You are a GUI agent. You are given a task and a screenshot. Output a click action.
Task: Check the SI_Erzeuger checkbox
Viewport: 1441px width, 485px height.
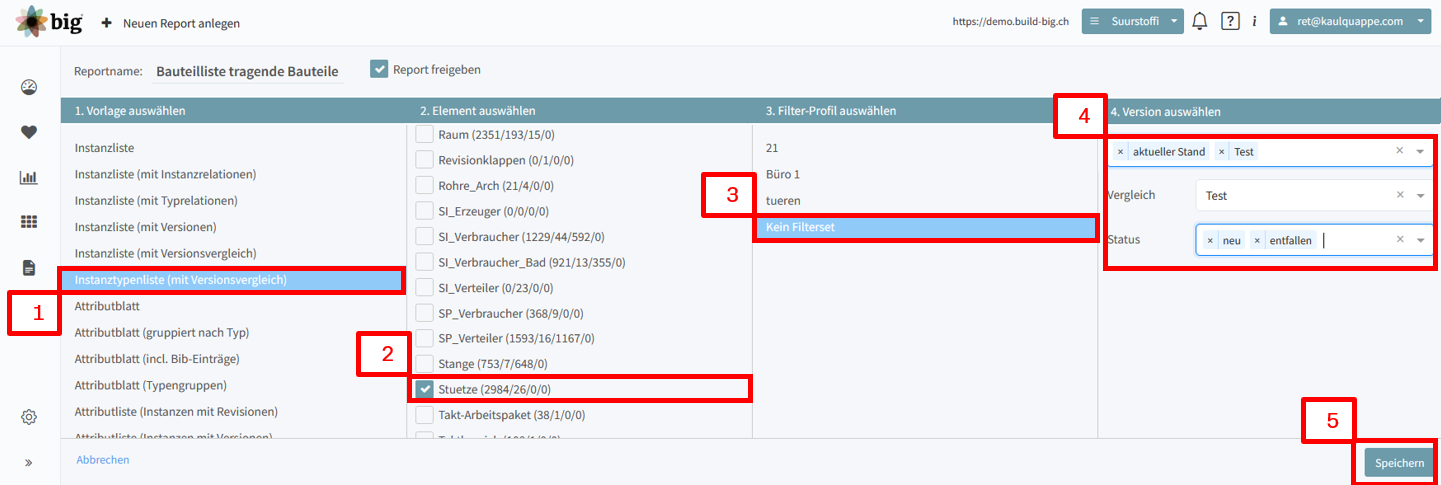tap(425, 211)
